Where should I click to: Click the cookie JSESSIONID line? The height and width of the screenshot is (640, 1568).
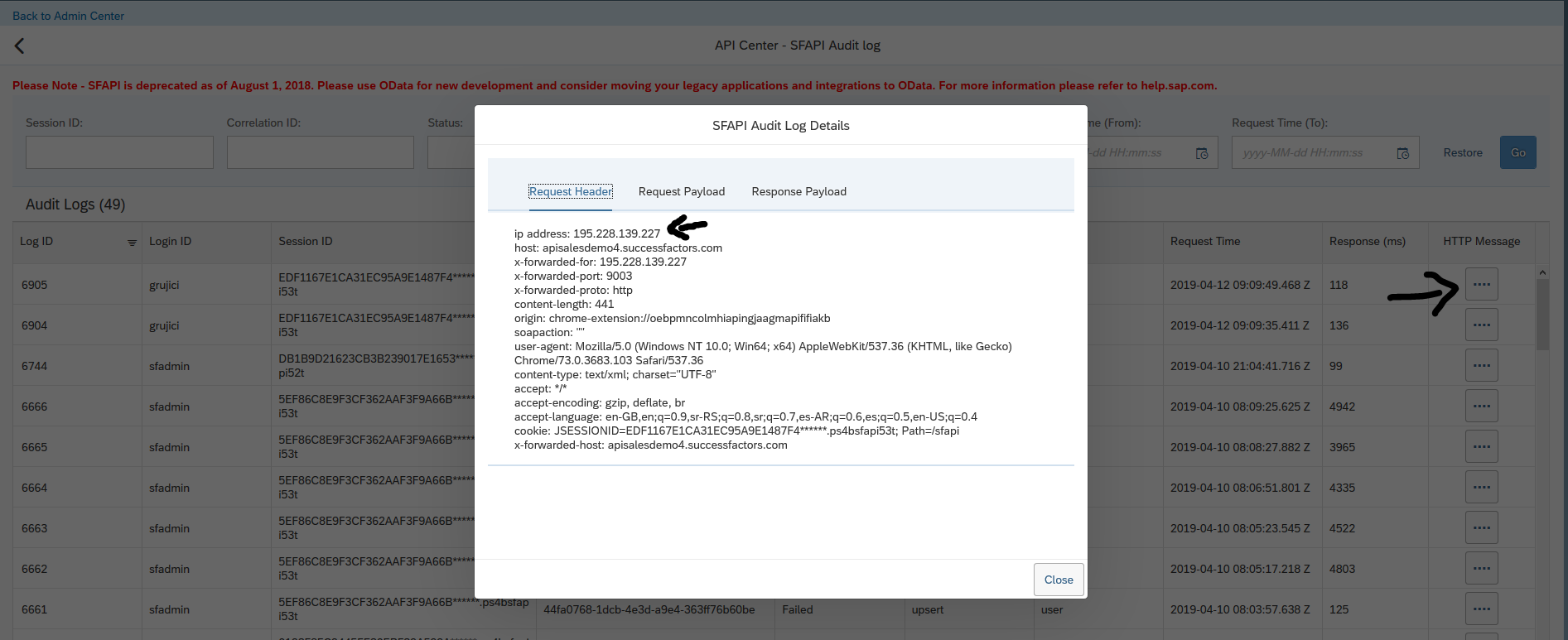click(x=736, y=431)
